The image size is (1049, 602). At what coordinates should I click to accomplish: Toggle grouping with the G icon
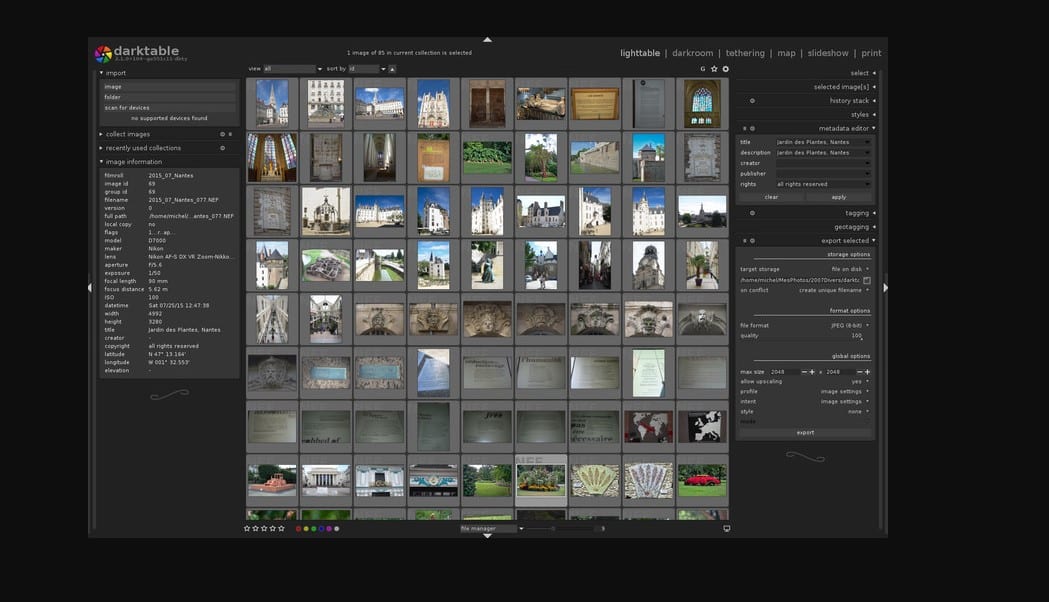tap(702, 69)
